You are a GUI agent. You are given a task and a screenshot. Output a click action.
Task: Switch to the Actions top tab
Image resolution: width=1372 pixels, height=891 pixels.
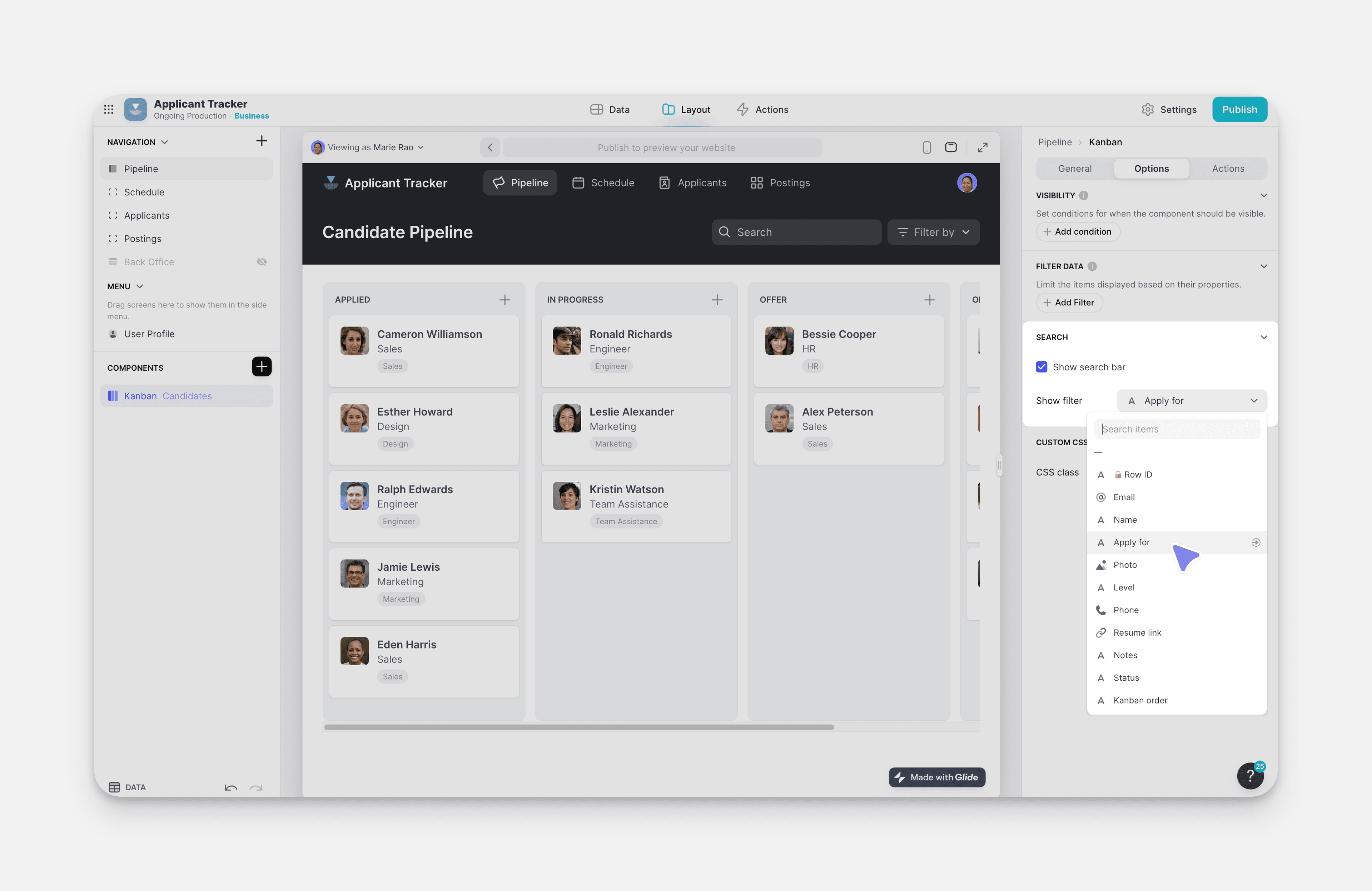[x=762, y=110]
